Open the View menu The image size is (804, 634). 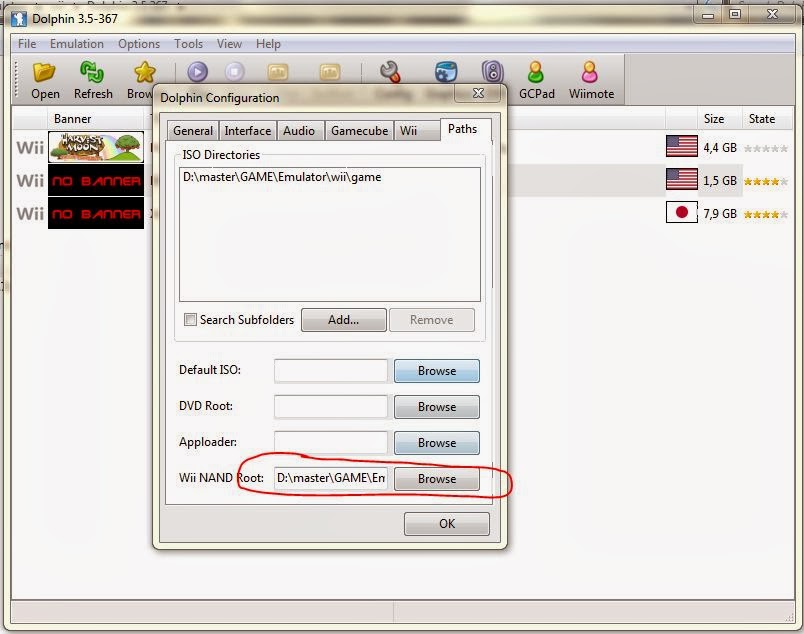pos(229,44)
